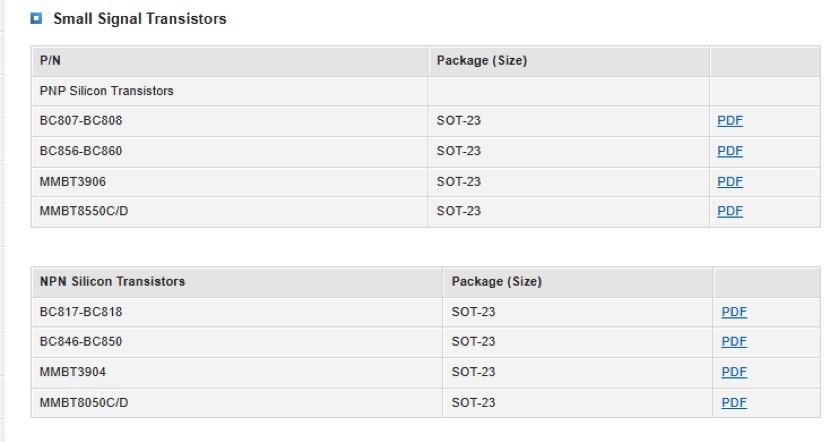Click the Small Signal Transistors heading
Viewport: 830px width, 442px height.
(139, 19)
